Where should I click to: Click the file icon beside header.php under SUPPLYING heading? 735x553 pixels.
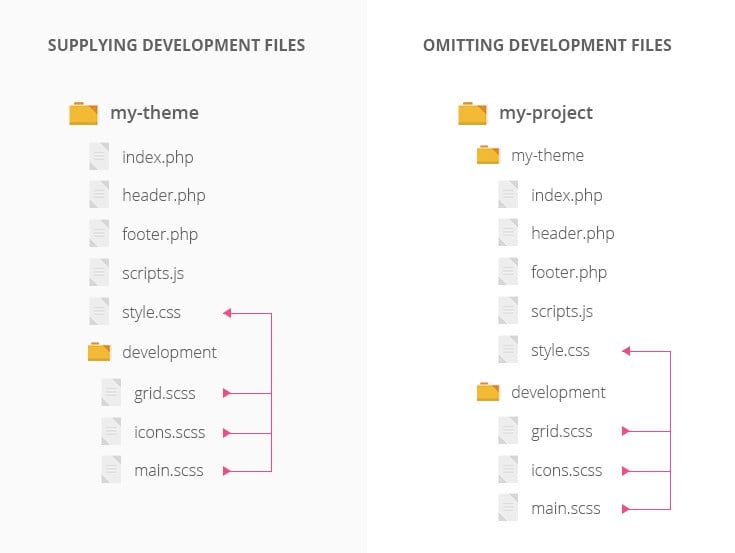(99, 194)
